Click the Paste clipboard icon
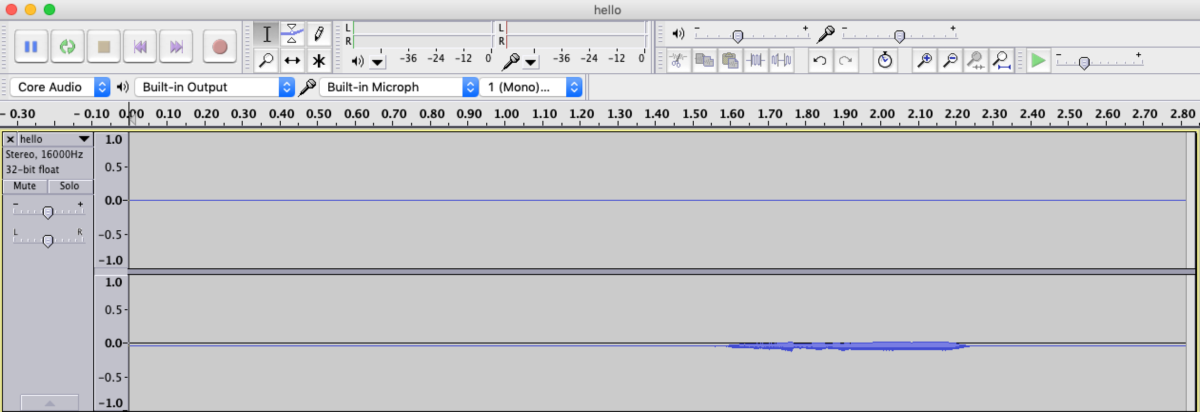Image resolution: width=1200 pixels, height=412 pixels. [x=730, y=61]
